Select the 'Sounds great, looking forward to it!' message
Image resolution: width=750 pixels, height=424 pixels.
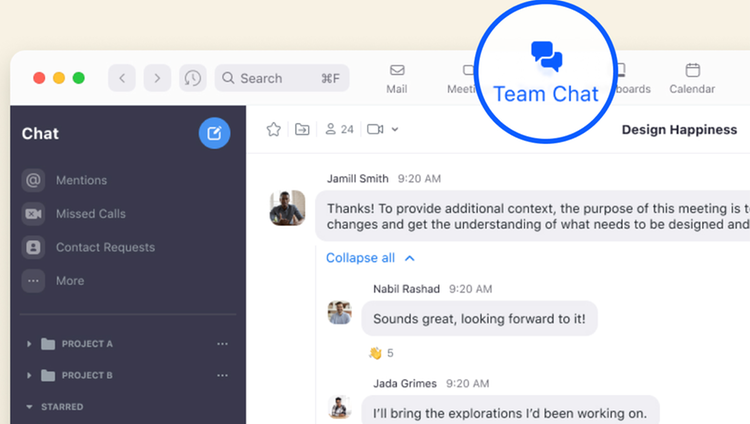pos(479,319)
